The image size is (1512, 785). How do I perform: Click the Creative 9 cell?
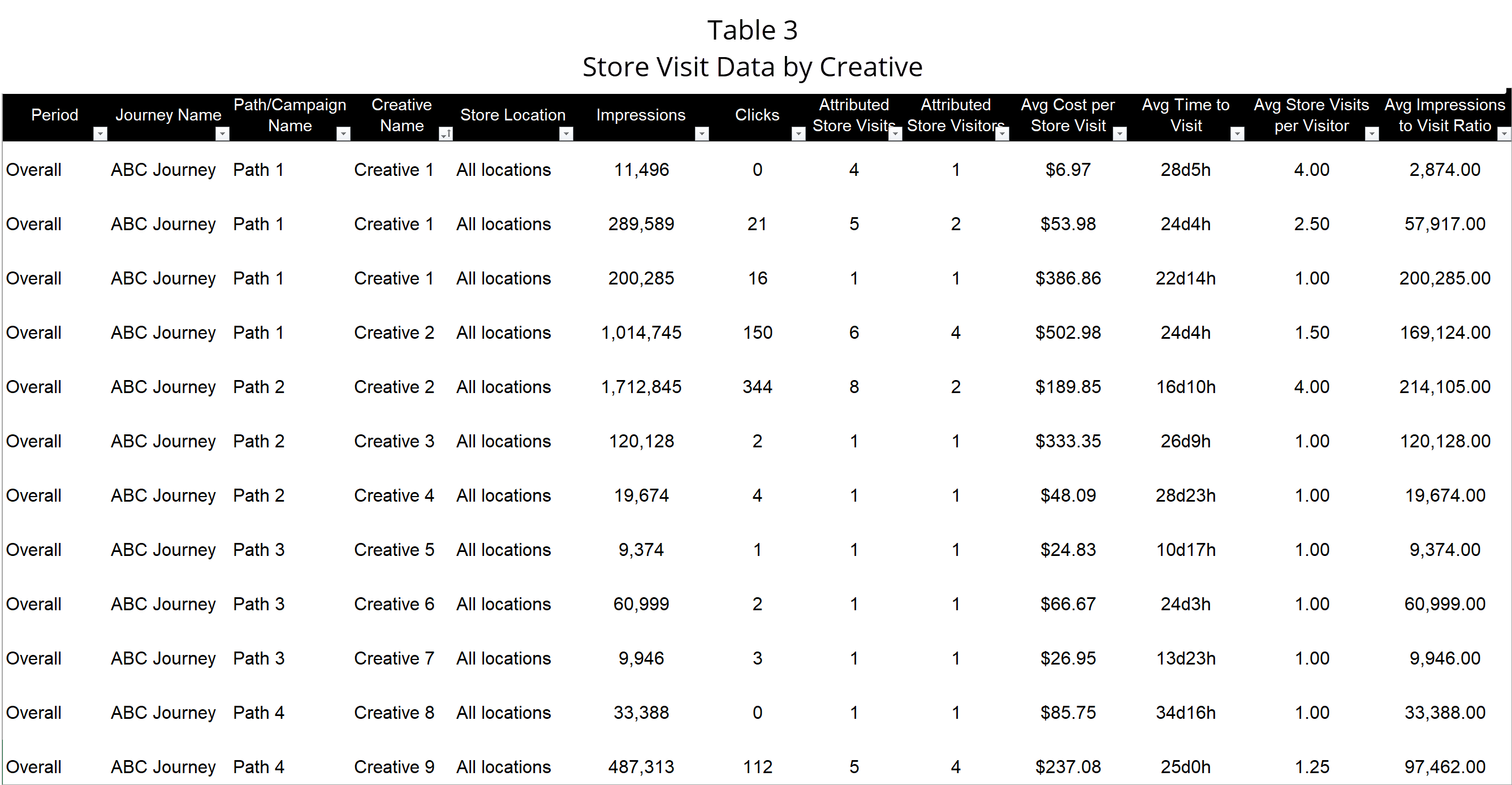point(394,767)
